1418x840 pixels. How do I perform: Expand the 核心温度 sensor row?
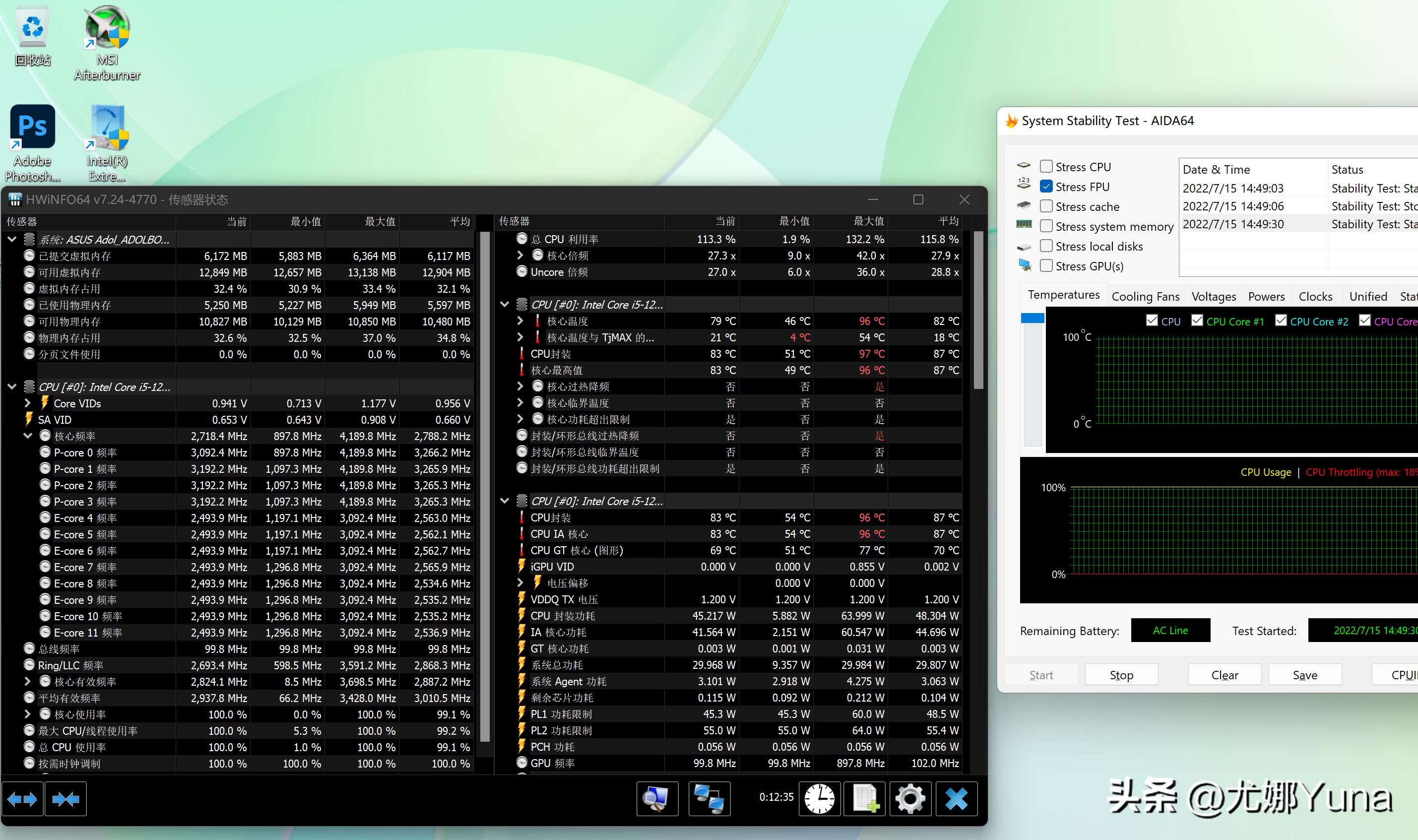[520, 321]
